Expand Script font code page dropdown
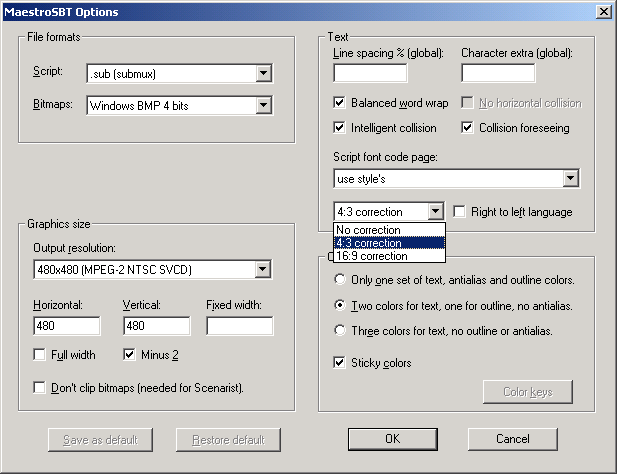The image size is (617, 474). coord(570,179)
